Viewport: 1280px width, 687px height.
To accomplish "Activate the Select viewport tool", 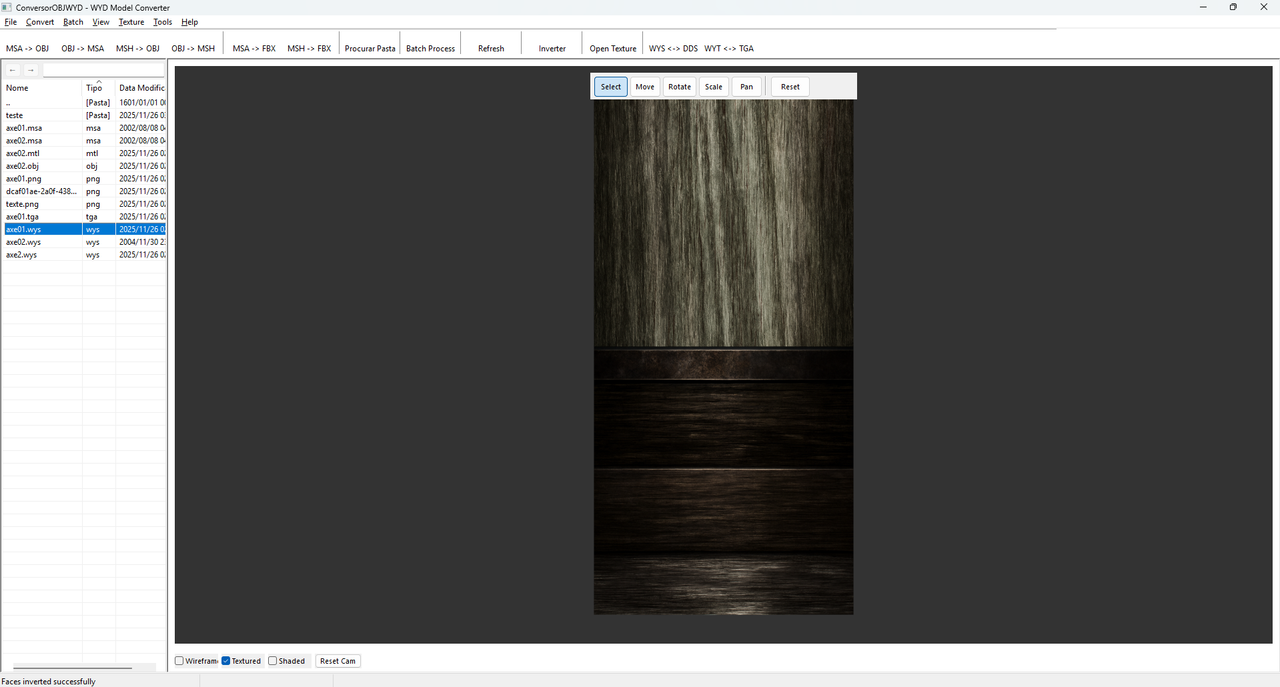I will pyautogui.click(x=611, y=87).
